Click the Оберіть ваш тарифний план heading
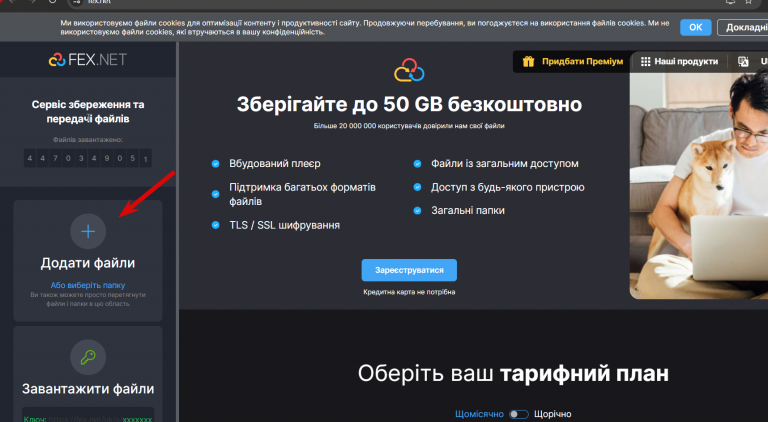 (513, 374)
